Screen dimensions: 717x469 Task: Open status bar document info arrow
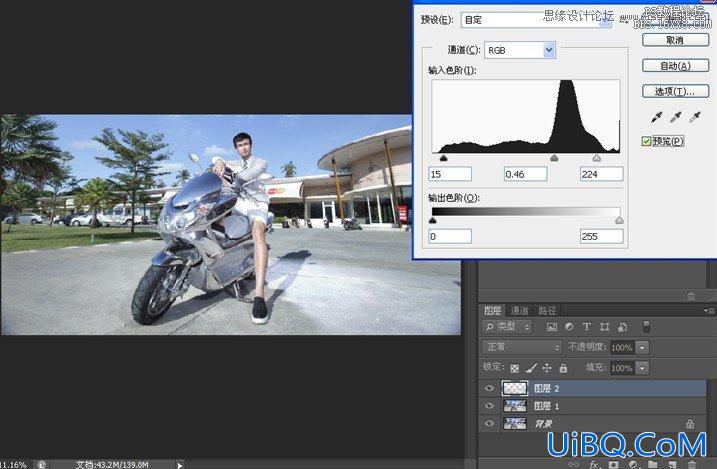180,465
